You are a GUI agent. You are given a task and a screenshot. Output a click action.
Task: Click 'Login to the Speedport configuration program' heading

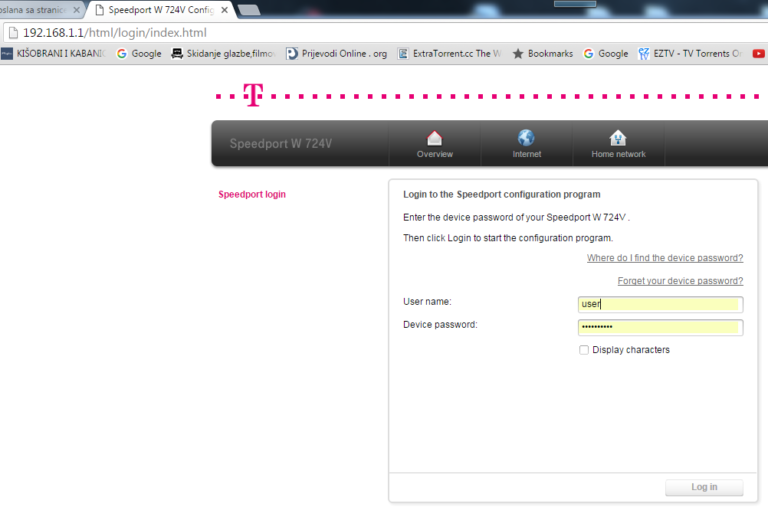(502, 194)
